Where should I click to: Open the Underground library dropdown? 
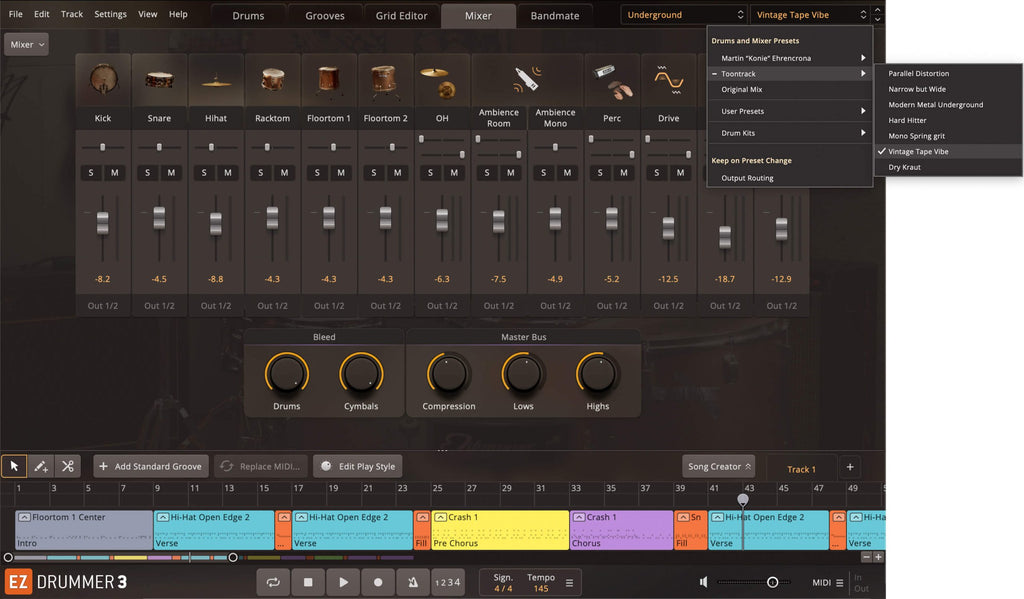(x=683, y=14)
